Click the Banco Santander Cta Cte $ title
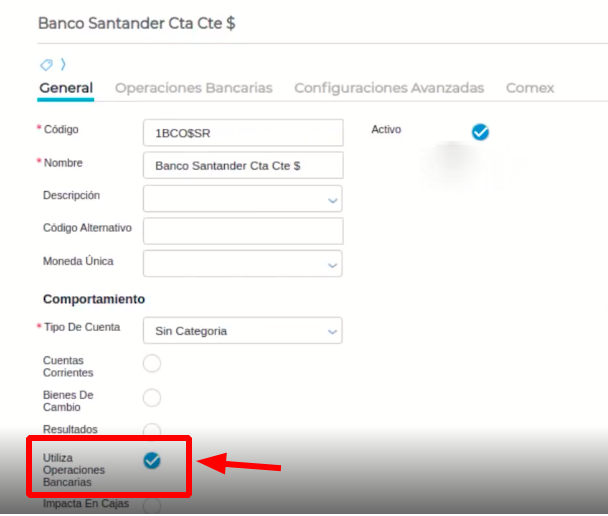608x516 pixels. click(x=137, y=22)
